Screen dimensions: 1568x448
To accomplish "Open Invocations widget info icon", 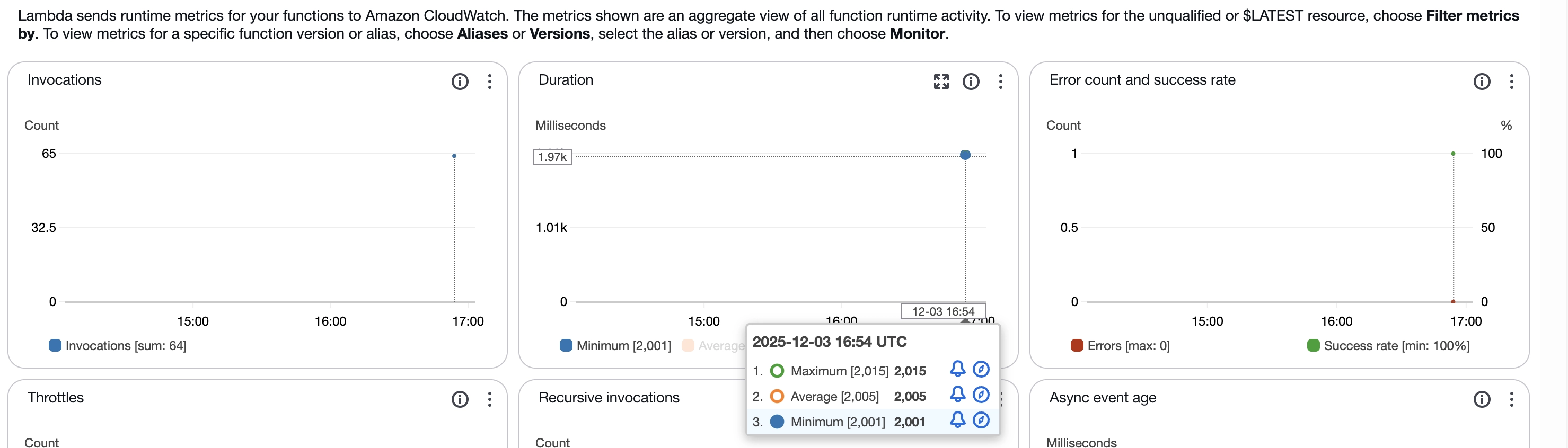I will pos(460,82).
